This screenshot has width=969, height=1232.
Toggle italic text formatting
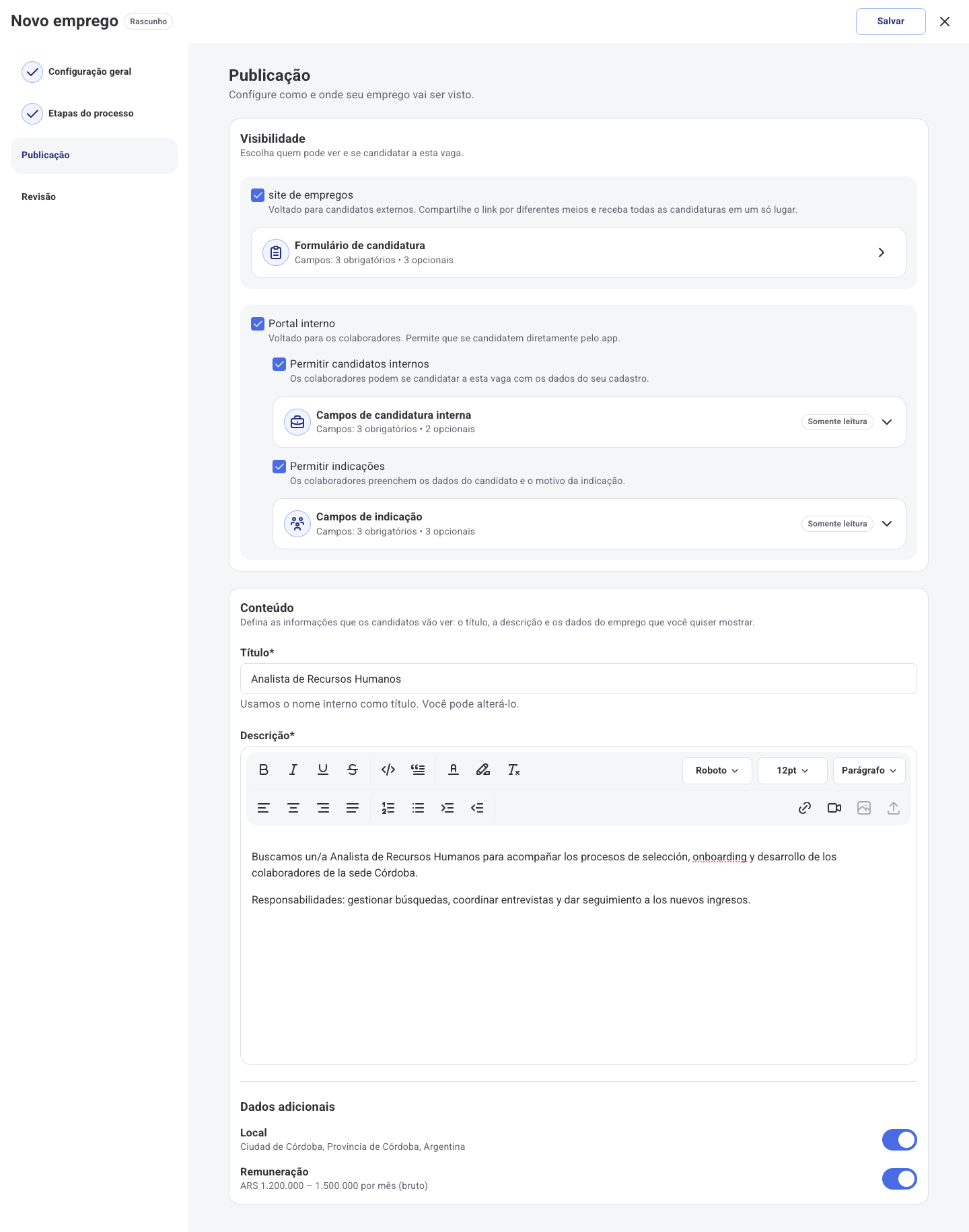click(293, 769)
